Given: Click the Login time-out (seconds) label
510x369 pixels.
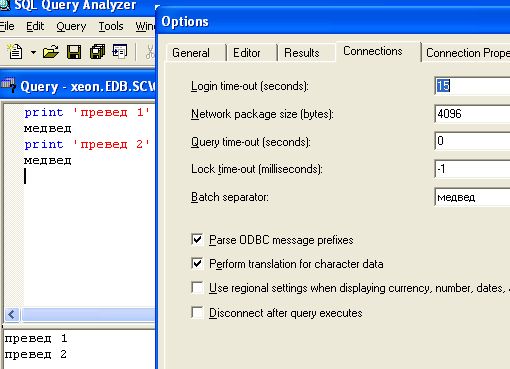Looking at the screenshot, I should pyautogui.click(x=250, y=86).
